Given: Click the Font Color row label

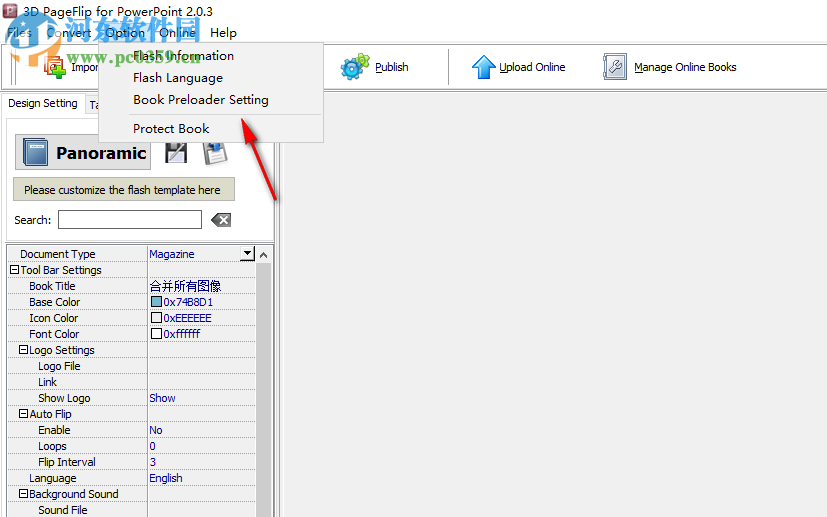Looking at the screenshot, I should (54, 334).
